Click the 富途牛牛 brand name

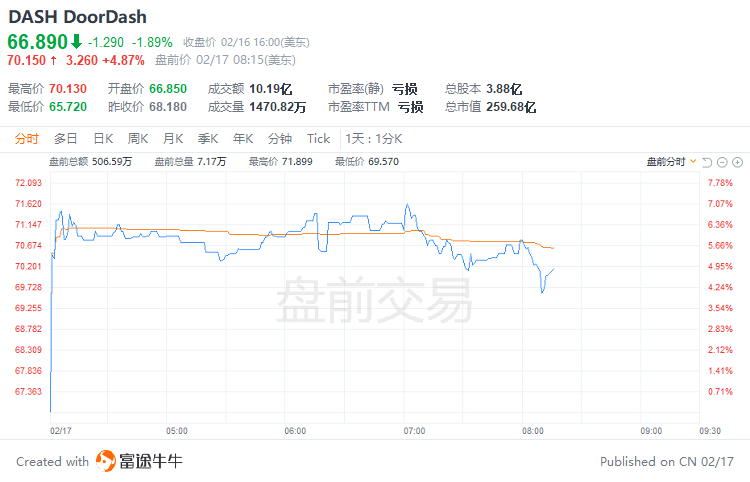click(x=151, y=461)
